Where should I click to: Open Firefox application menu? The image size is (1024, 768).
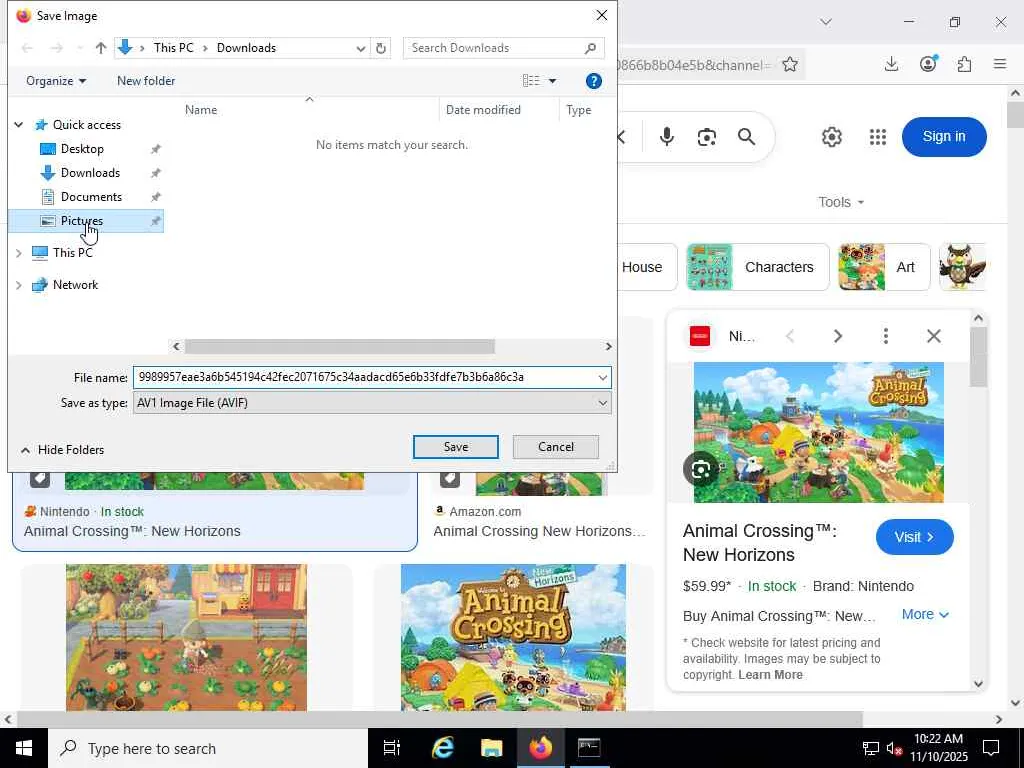pos(1000,64)
